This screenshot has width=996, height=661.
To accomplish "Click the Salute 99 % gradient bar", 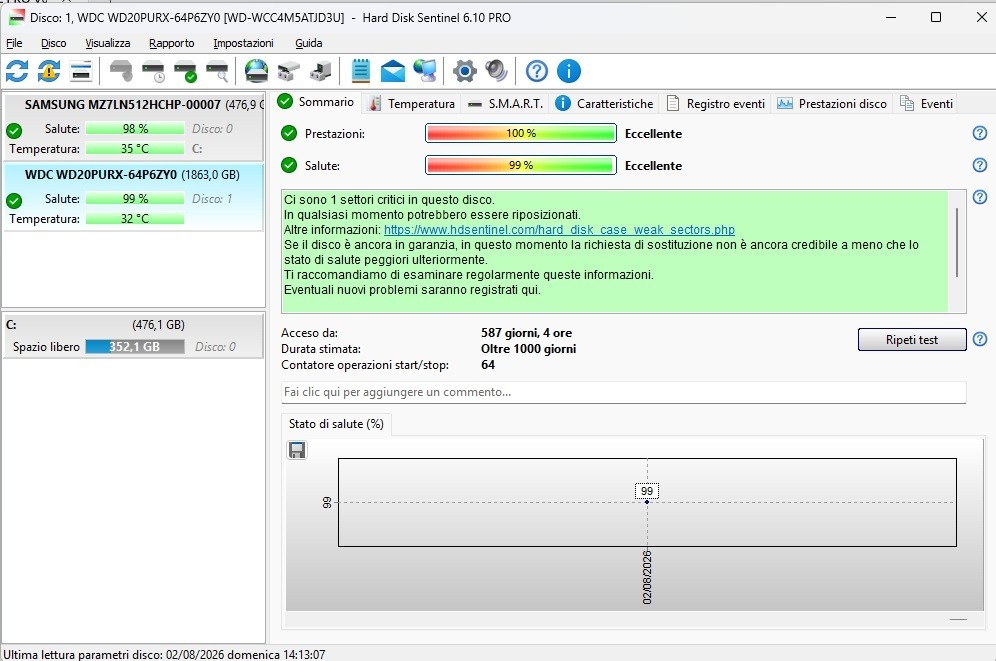I will tap(521, 165).
